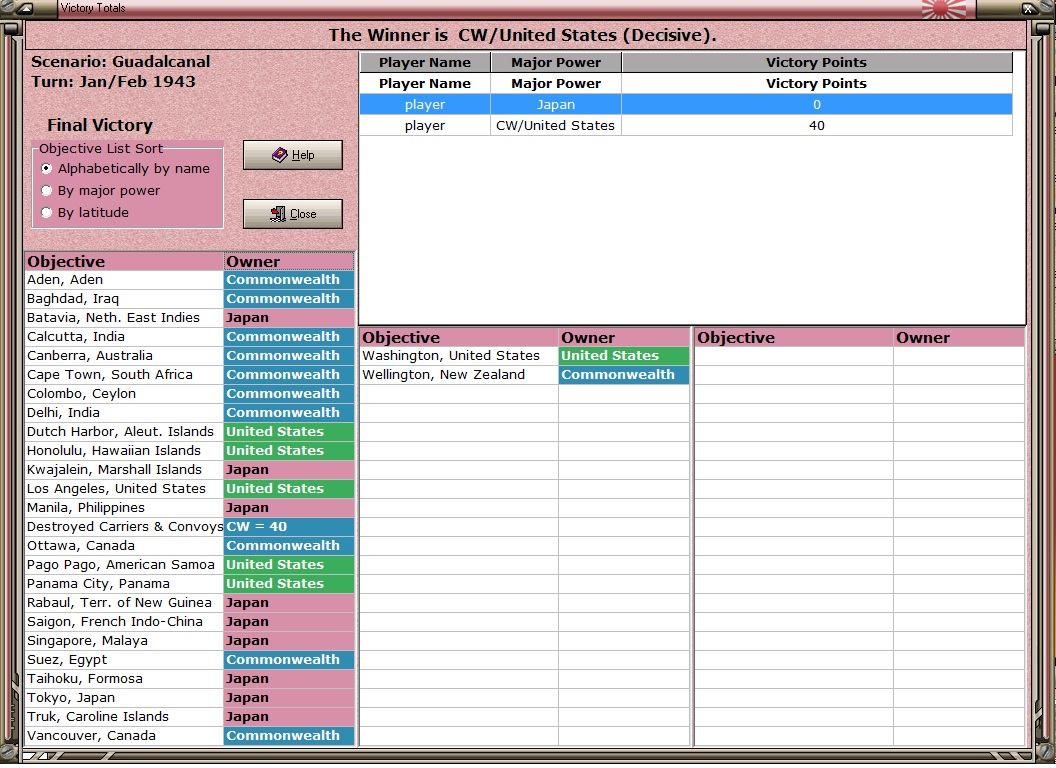
Task: Select Suez, Egypt objective
Action: [124, 660]
